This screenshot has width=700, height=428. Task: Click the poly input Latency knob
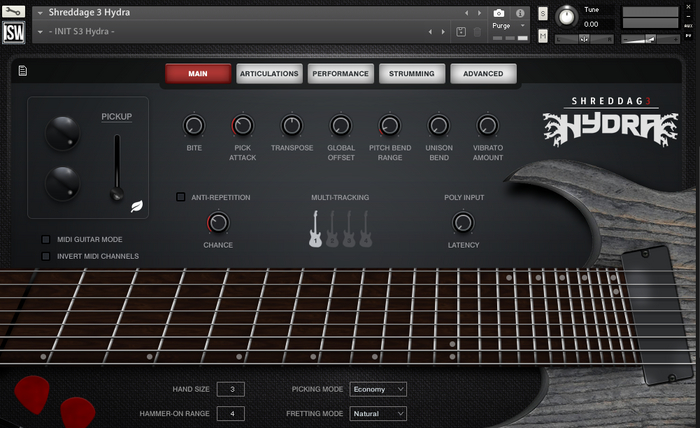(x=463, y=223)
